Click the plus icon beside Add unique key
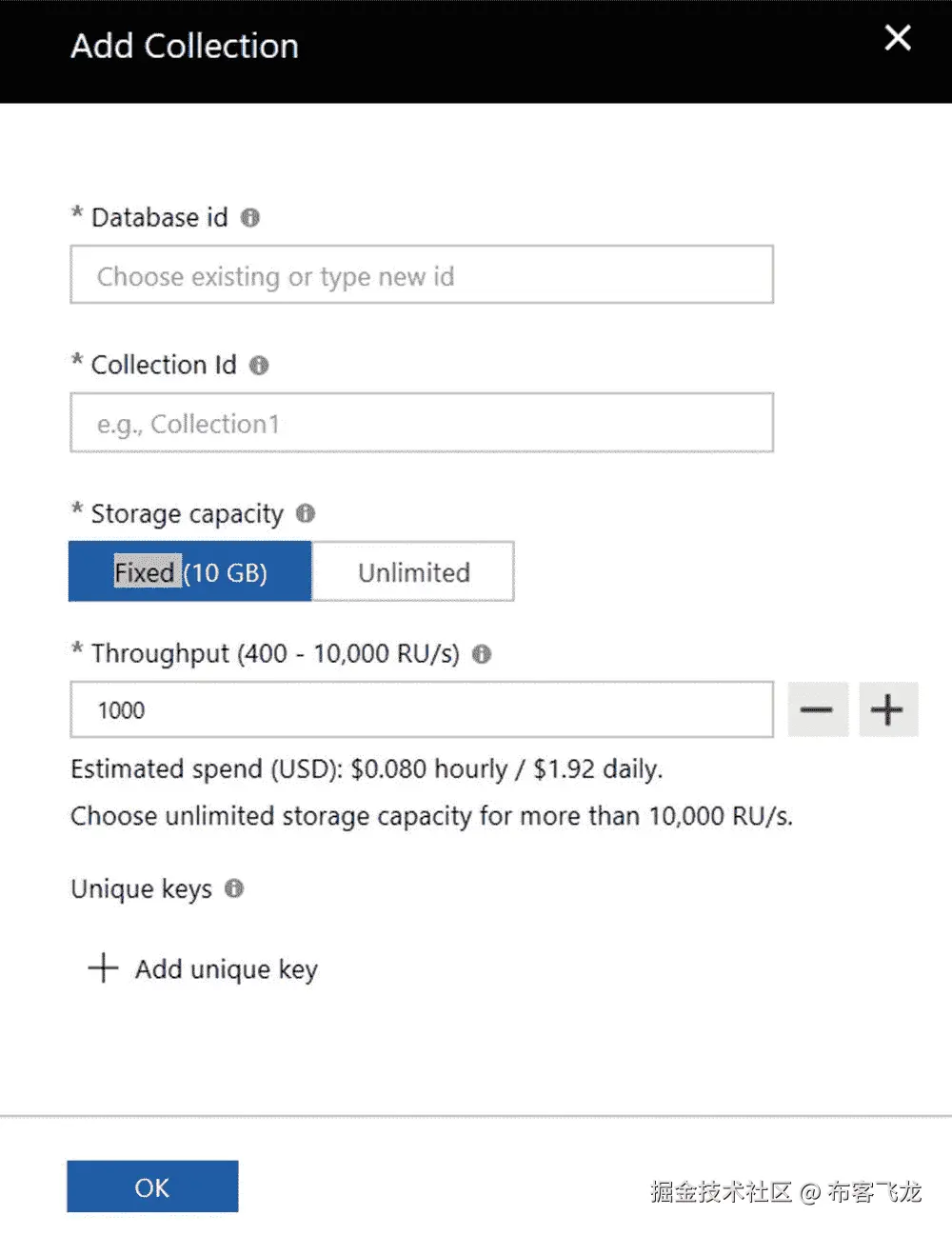The height and width of the screenshot is (1235, 952). pos(102,968)
